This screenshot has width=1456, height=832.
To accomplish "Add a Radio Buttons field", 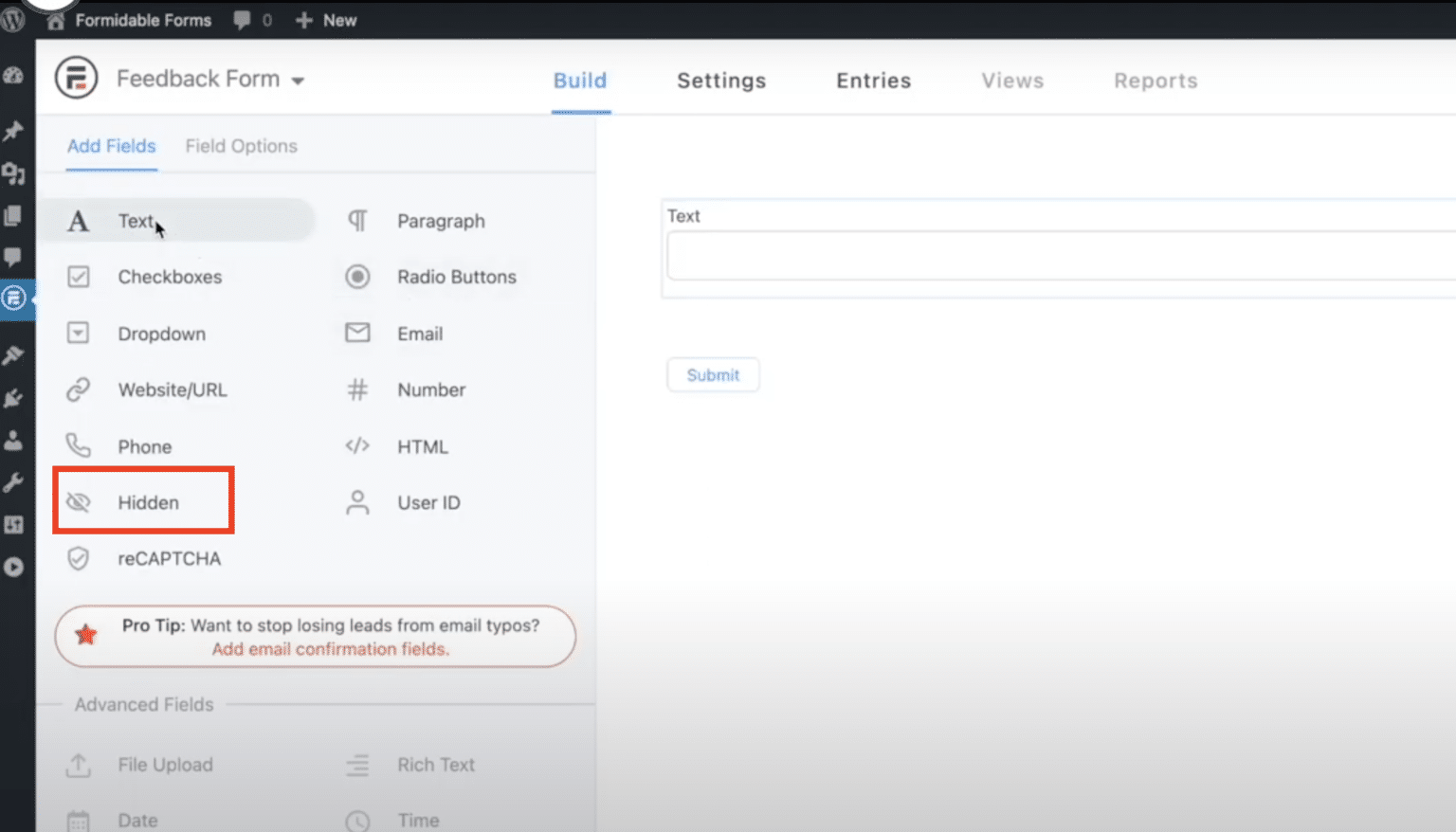I will pos(457,277).
